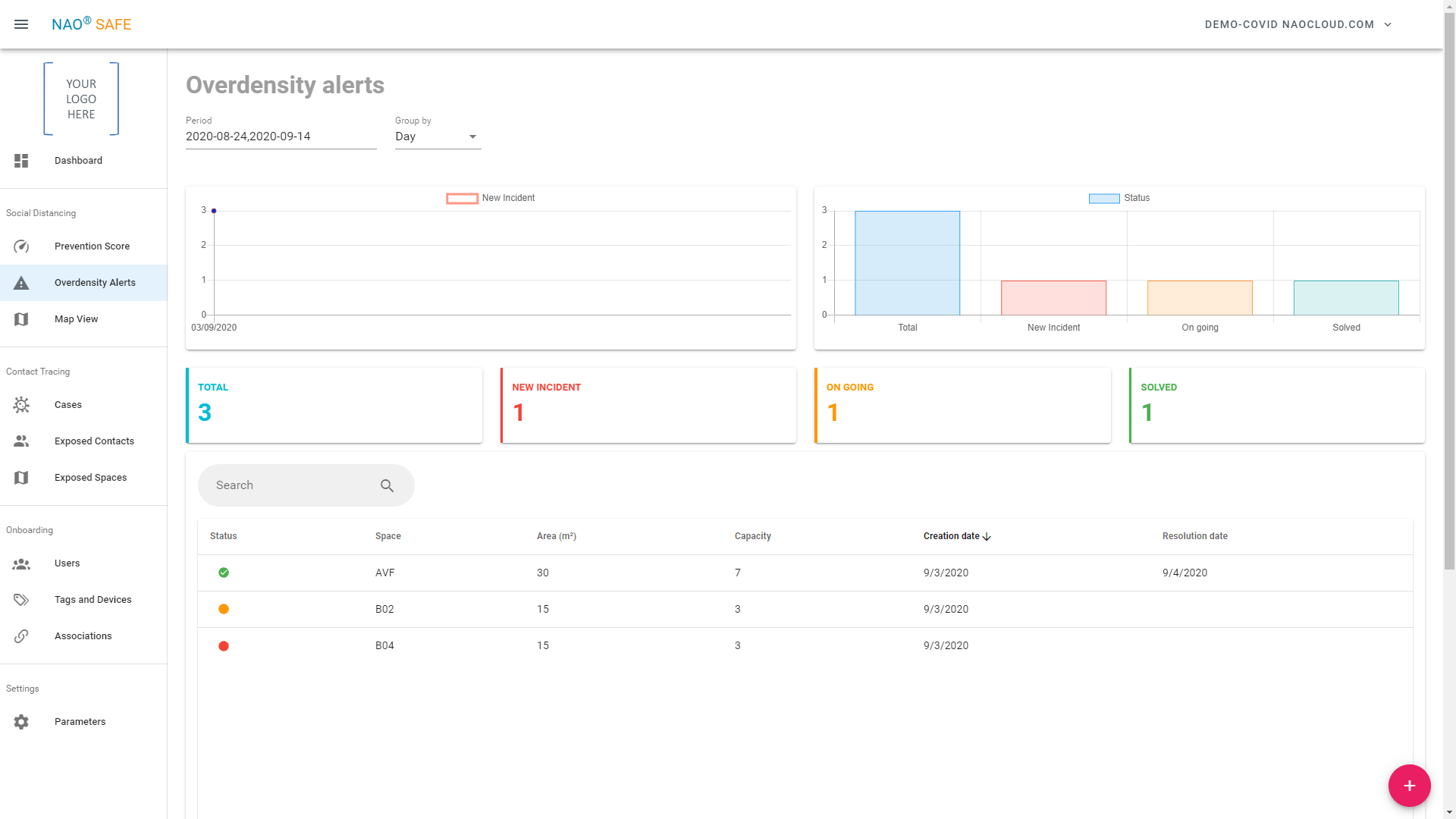Toggle the Status legend swatch
The image size is (1456, 819).
(1104, 199)
